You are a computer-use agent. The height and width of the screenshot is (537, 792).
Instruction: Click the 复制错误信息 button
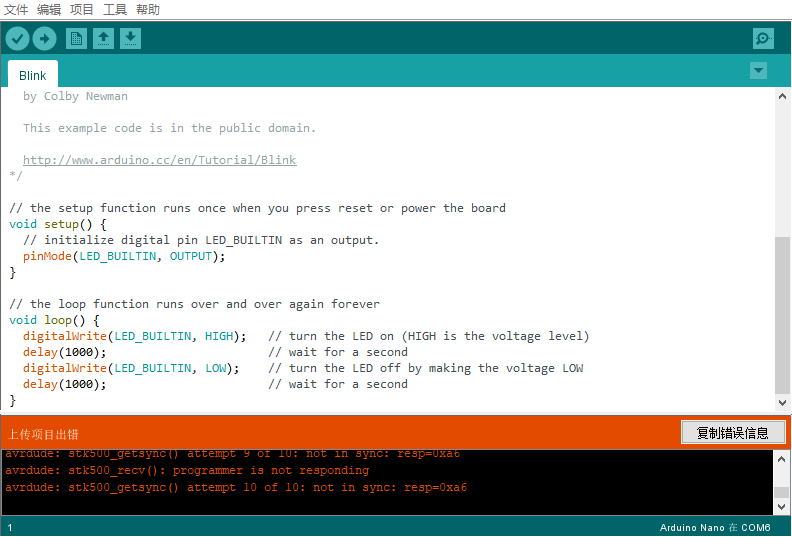point(733,433)
